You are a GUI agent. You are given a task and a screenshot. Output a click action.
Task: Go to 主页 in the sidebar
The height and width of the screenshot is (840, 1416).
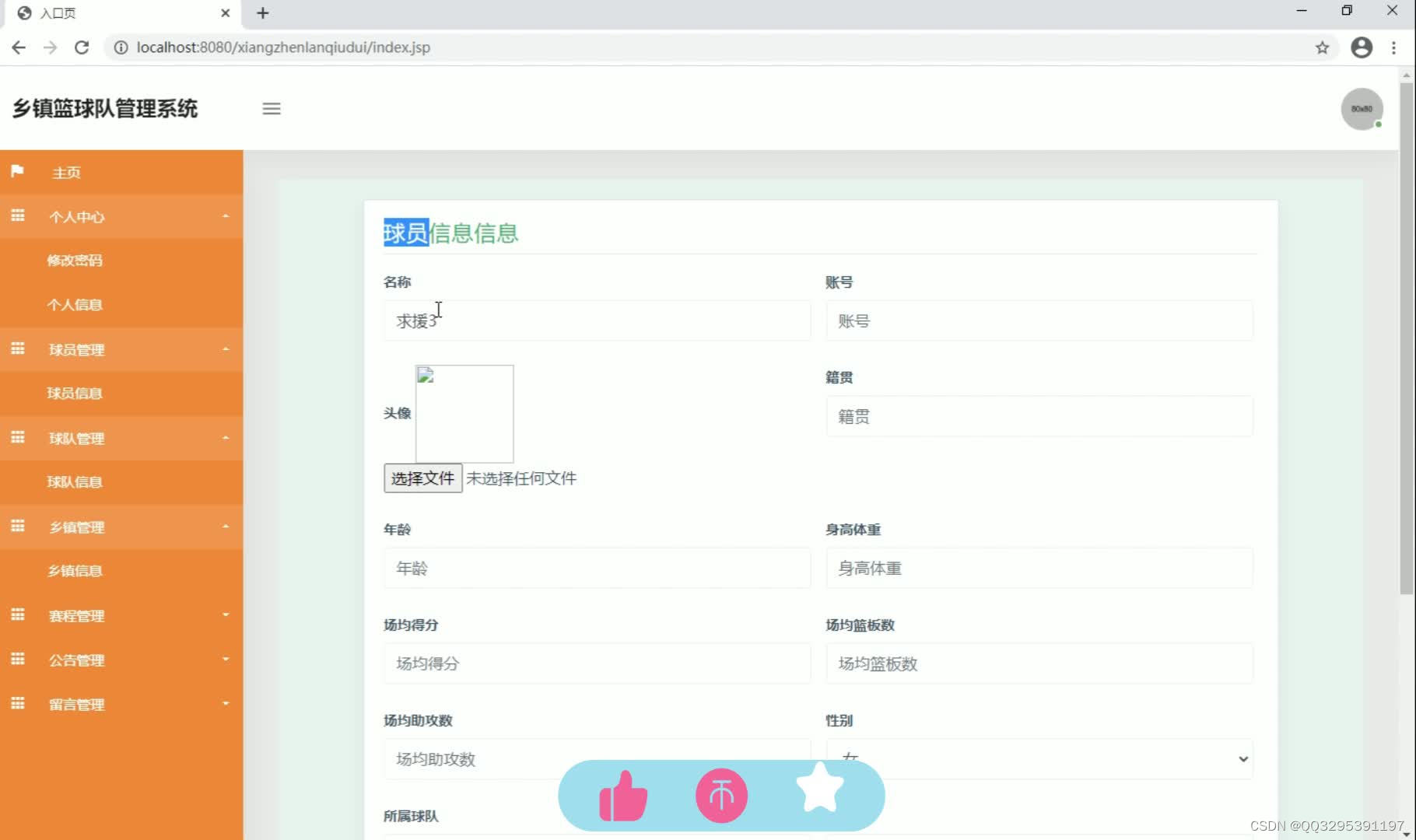(66, 173)
